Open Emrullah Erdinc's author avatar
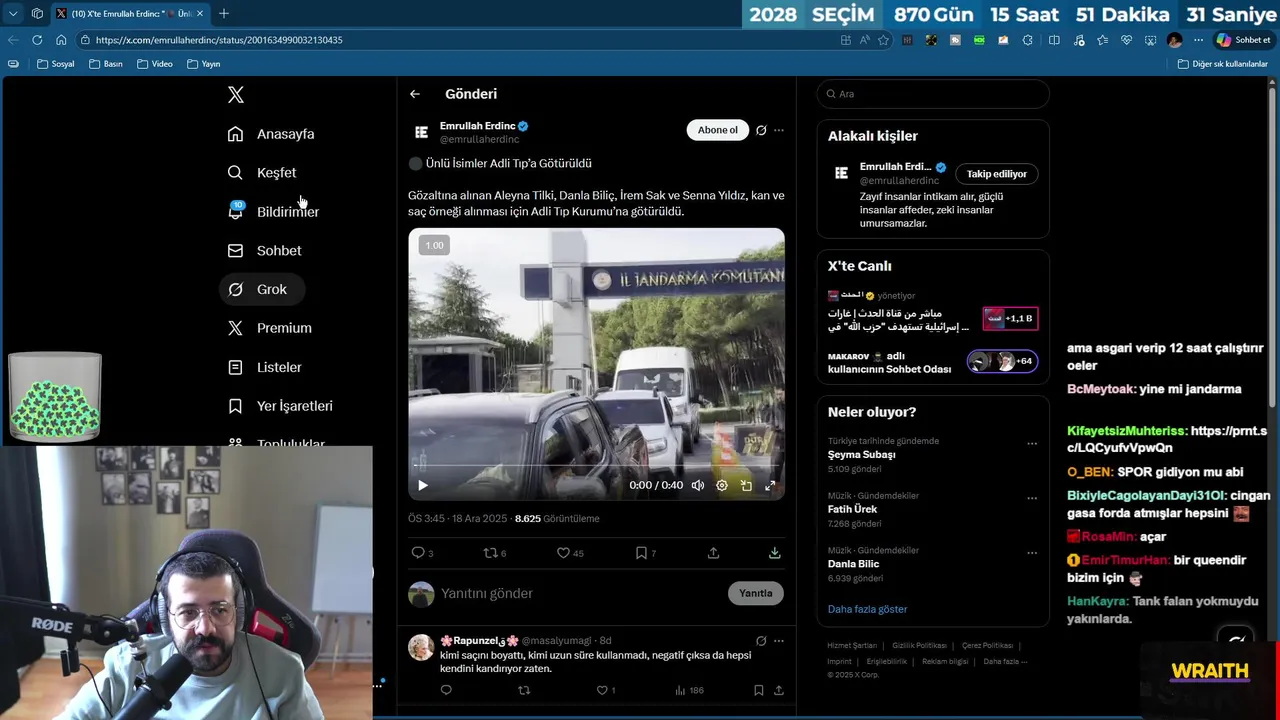The image size is (1280, 720). pyautogui.click(x=421, y=132)
